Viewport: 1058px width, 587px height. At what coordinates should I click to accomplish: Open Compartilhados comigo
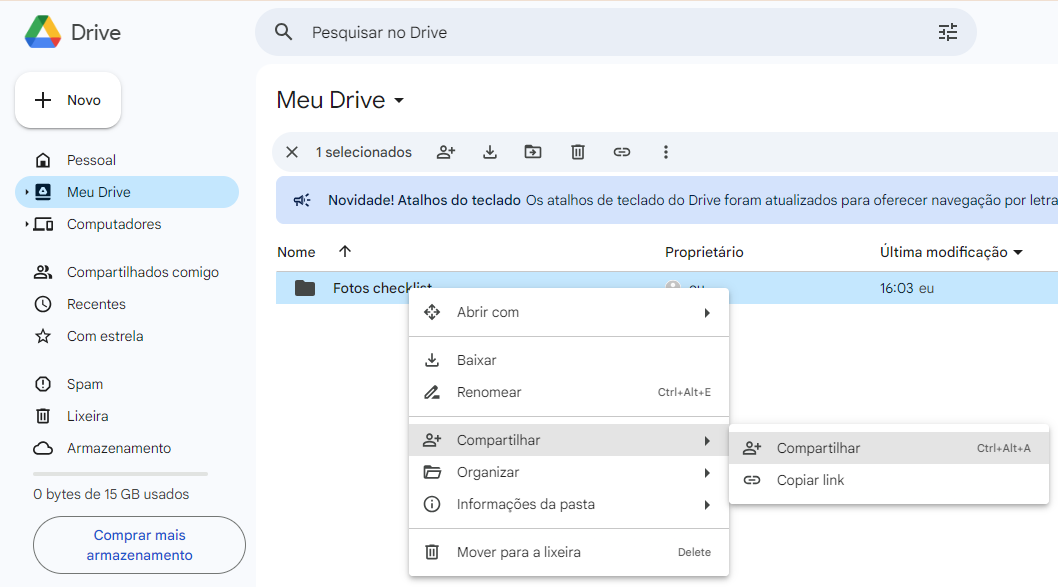[142, 272]
